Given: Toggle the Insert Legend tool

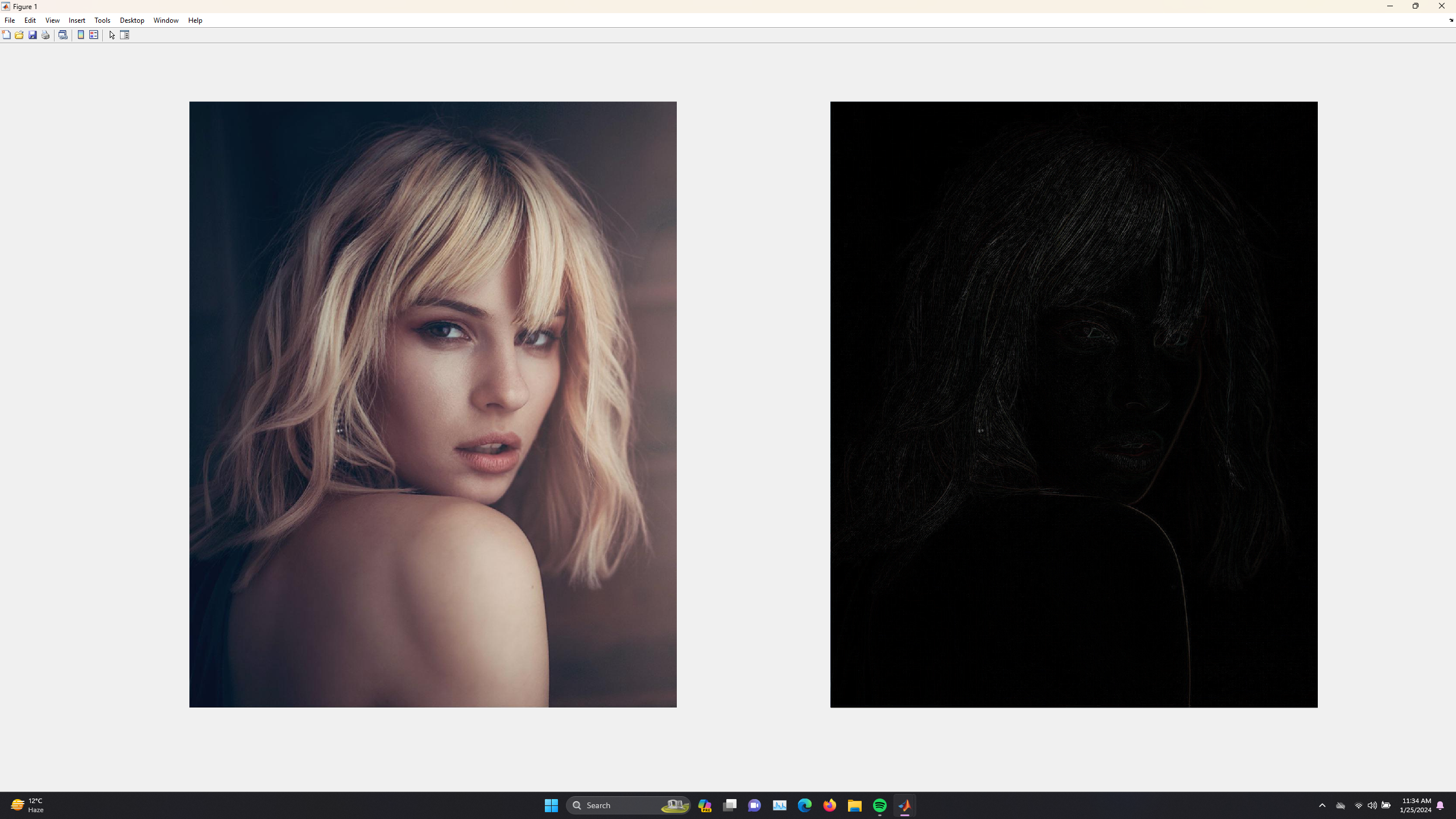Looking at the screenshot, I should pyautogui.click(x=94, y=35).
